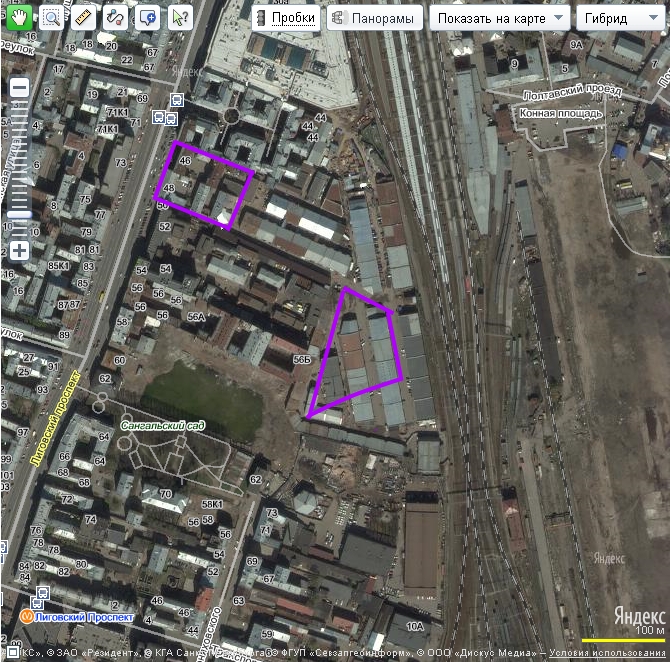The height and width of the screenshot is (662, 670).
Task: Click the Сангальский сад park label
Action: pyautogui.click(x=161, y=426)
